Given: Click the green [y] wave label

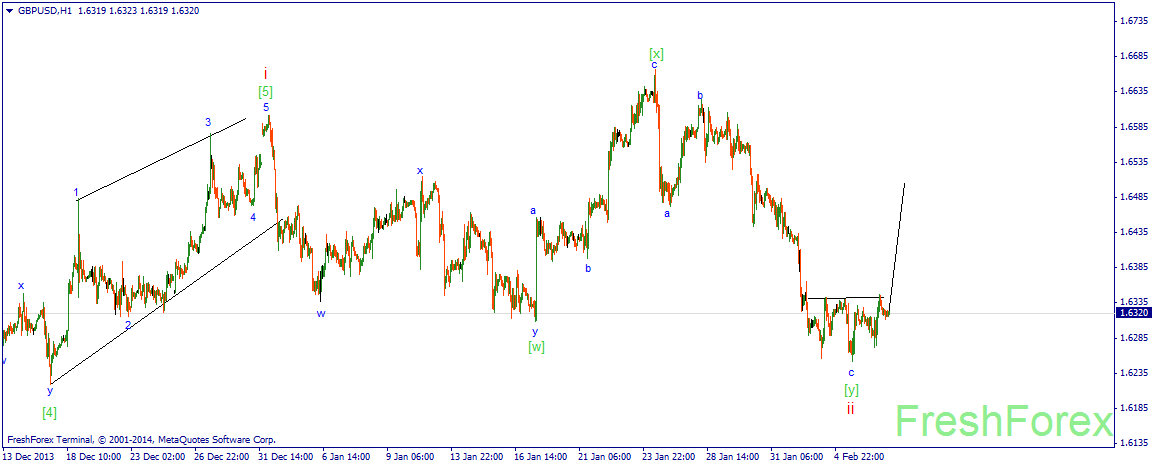Looking at the screenshot, I should pyautogui.click(x=852, y=389).
